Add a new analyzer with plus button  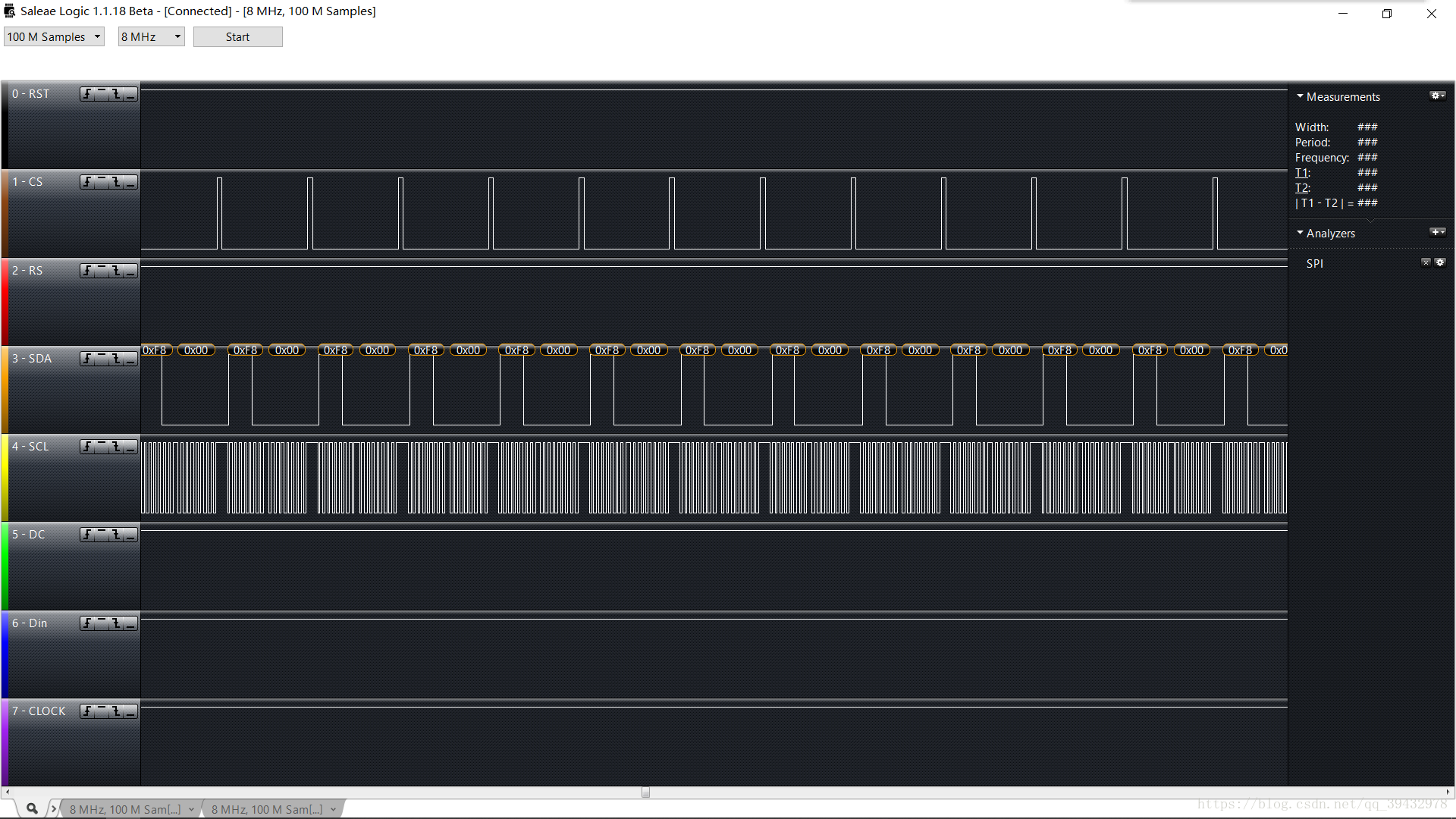[x=1437, y=232]
